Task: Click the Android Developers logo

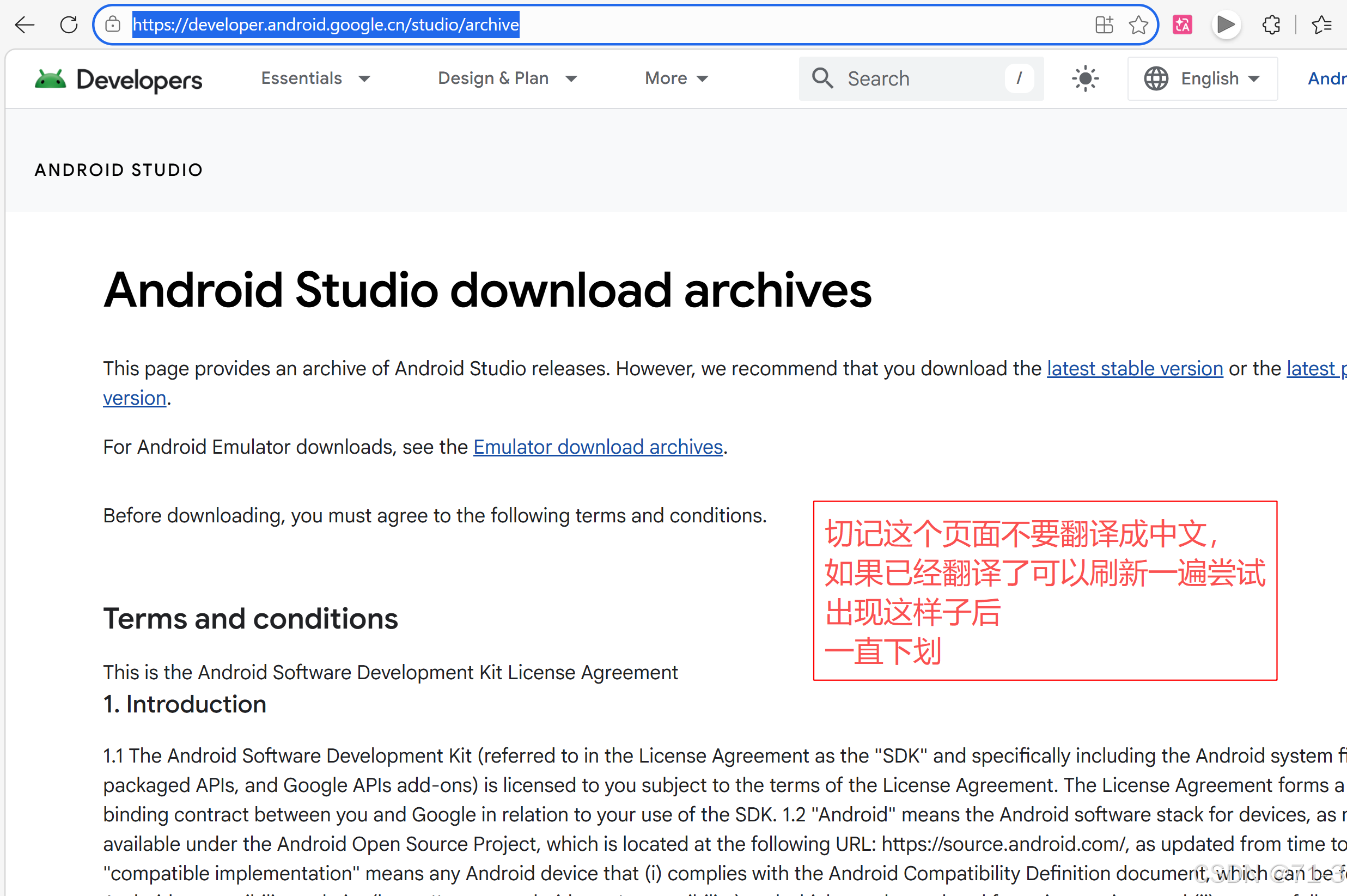Action: coord(118,80)
